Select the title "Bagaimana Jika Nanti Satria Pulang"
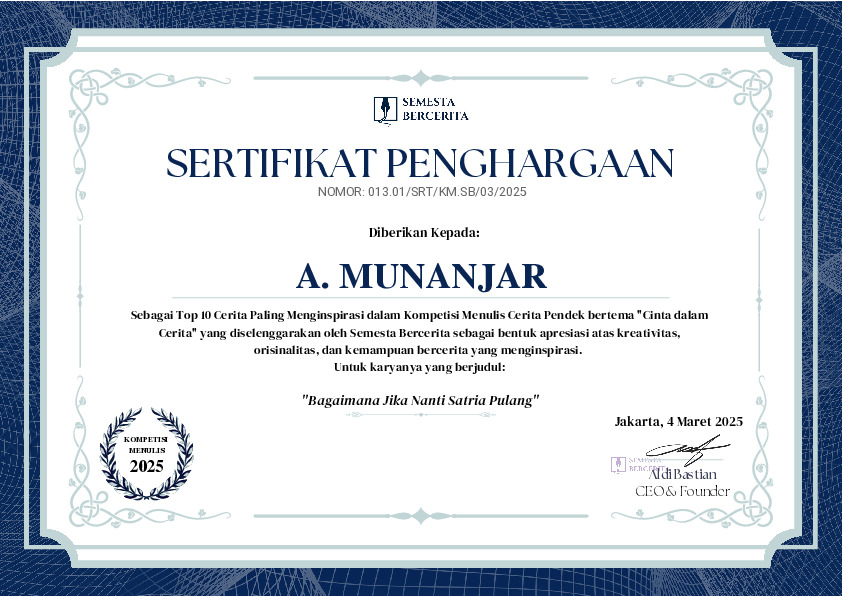 coord(420,401)
